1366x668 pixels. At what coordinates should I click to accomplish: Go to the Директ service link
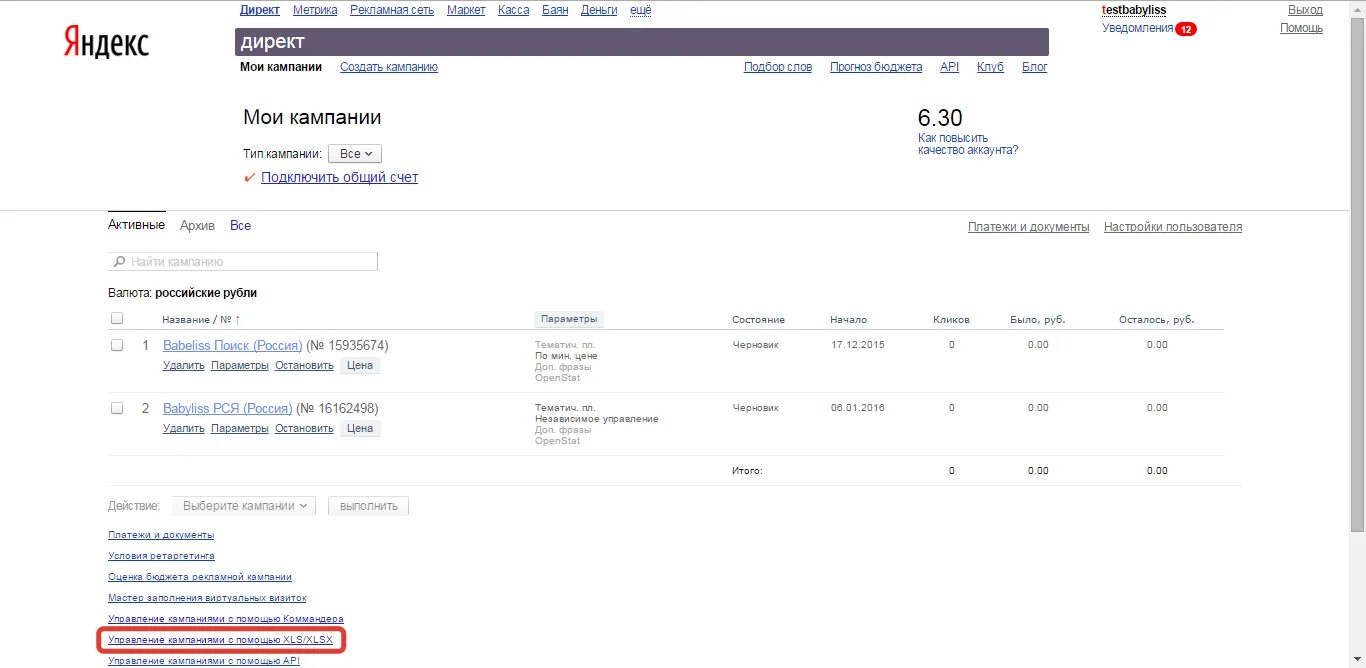pos(260,10)
